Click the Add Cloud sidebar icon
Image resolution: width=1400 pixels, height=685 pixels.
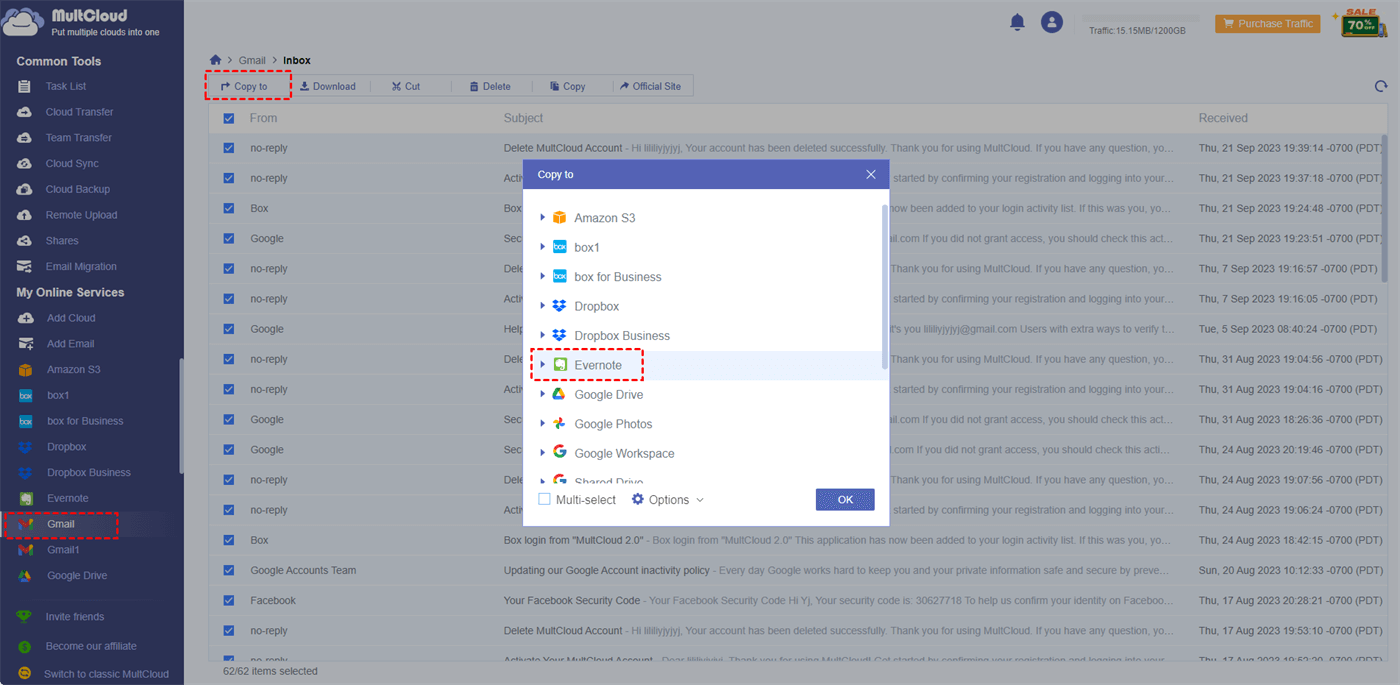pos(26,318)
